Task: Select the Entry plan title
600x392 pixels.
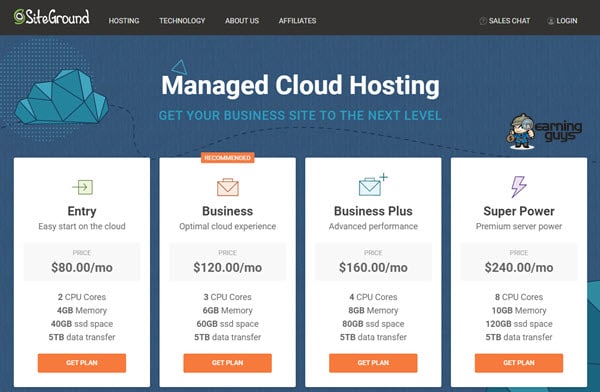Action: click(x=82, y=211)
